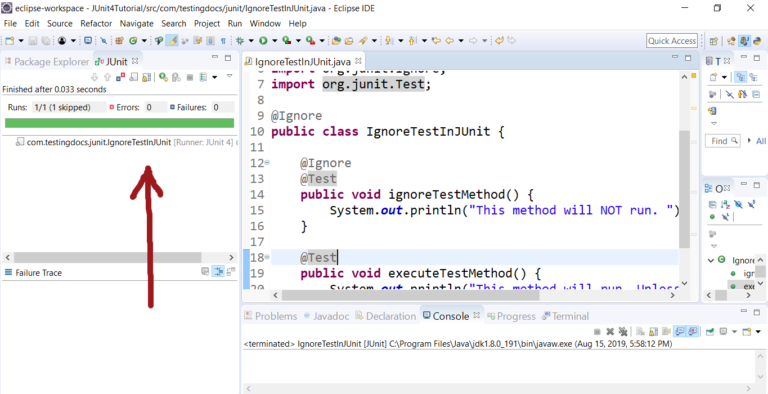Toggle Show Failures Only in JUnit view

coord(120,77)
